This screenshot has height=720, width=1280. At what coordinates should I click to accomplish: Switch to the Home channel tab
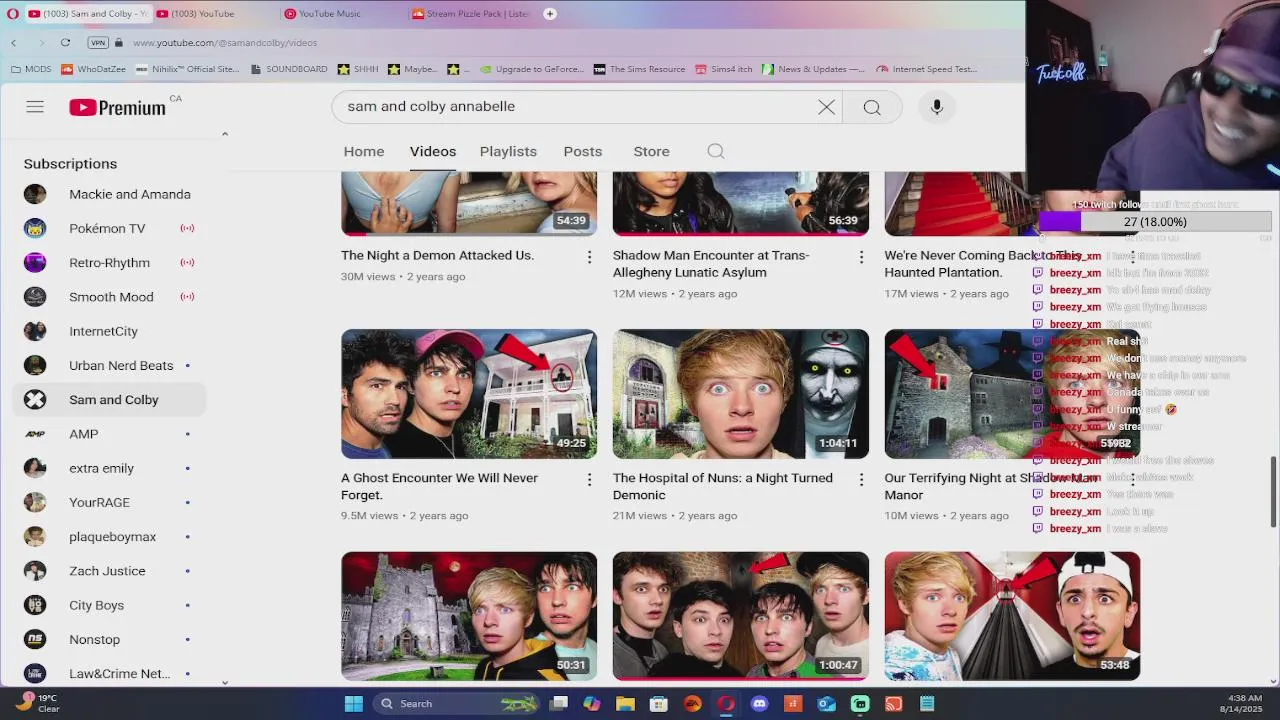(364, 151)
